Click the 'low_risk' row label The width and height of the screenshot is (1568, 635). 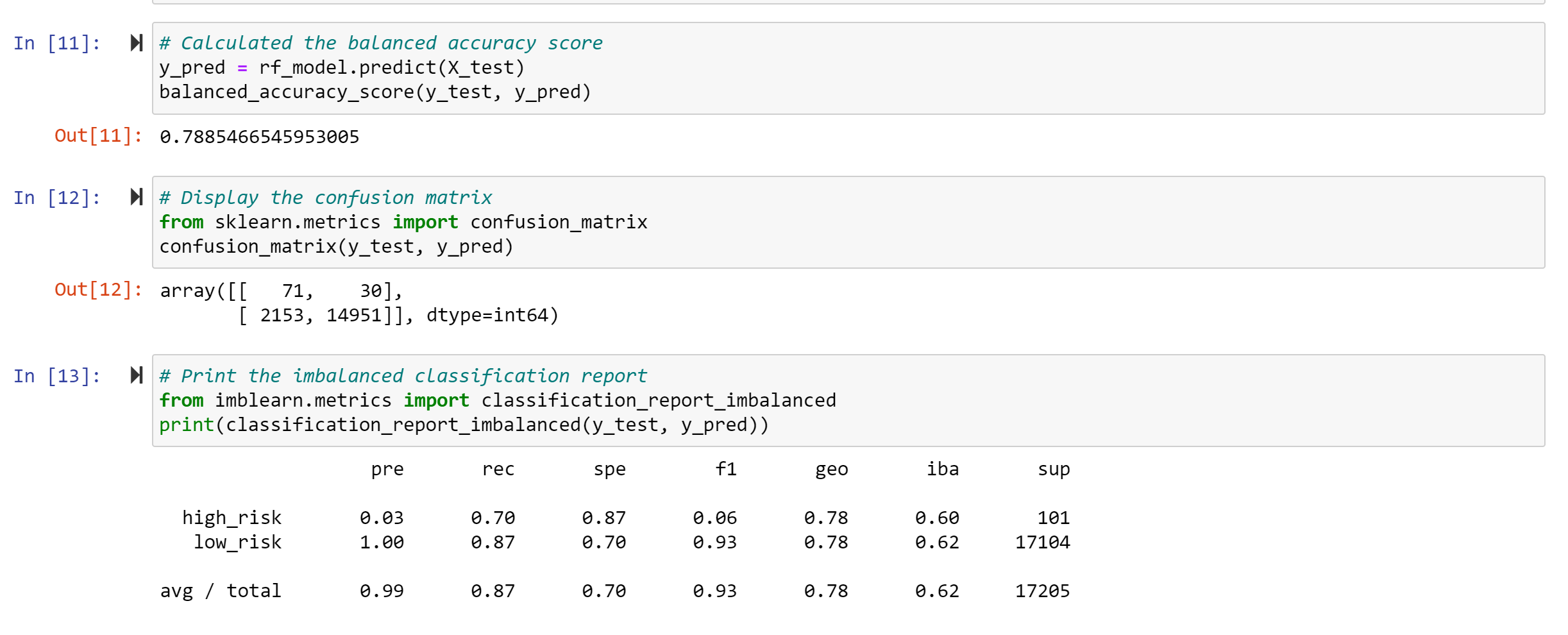pyautogui.click(x=237, y=542)
